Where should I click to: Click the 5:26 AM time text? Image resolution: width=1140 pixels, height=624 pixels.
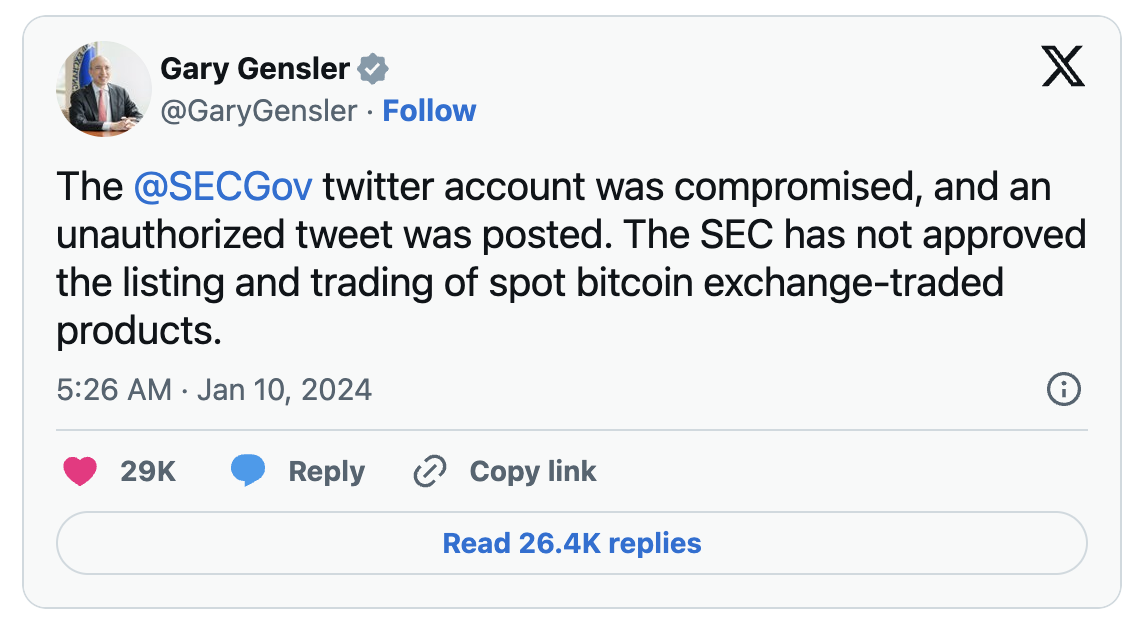coord(114,389)
